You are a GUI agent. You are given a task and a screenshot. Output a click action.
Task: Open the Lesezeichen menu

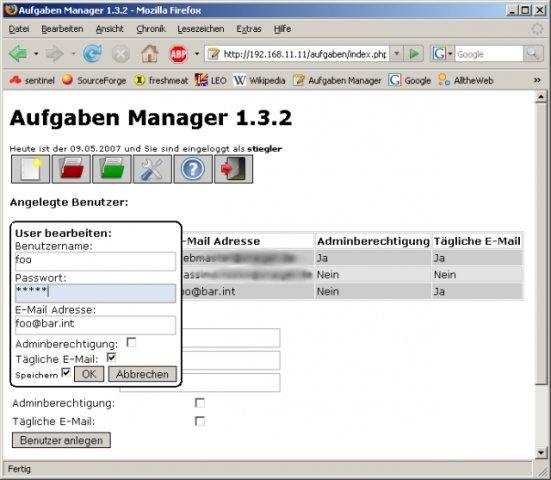(201, 29)
